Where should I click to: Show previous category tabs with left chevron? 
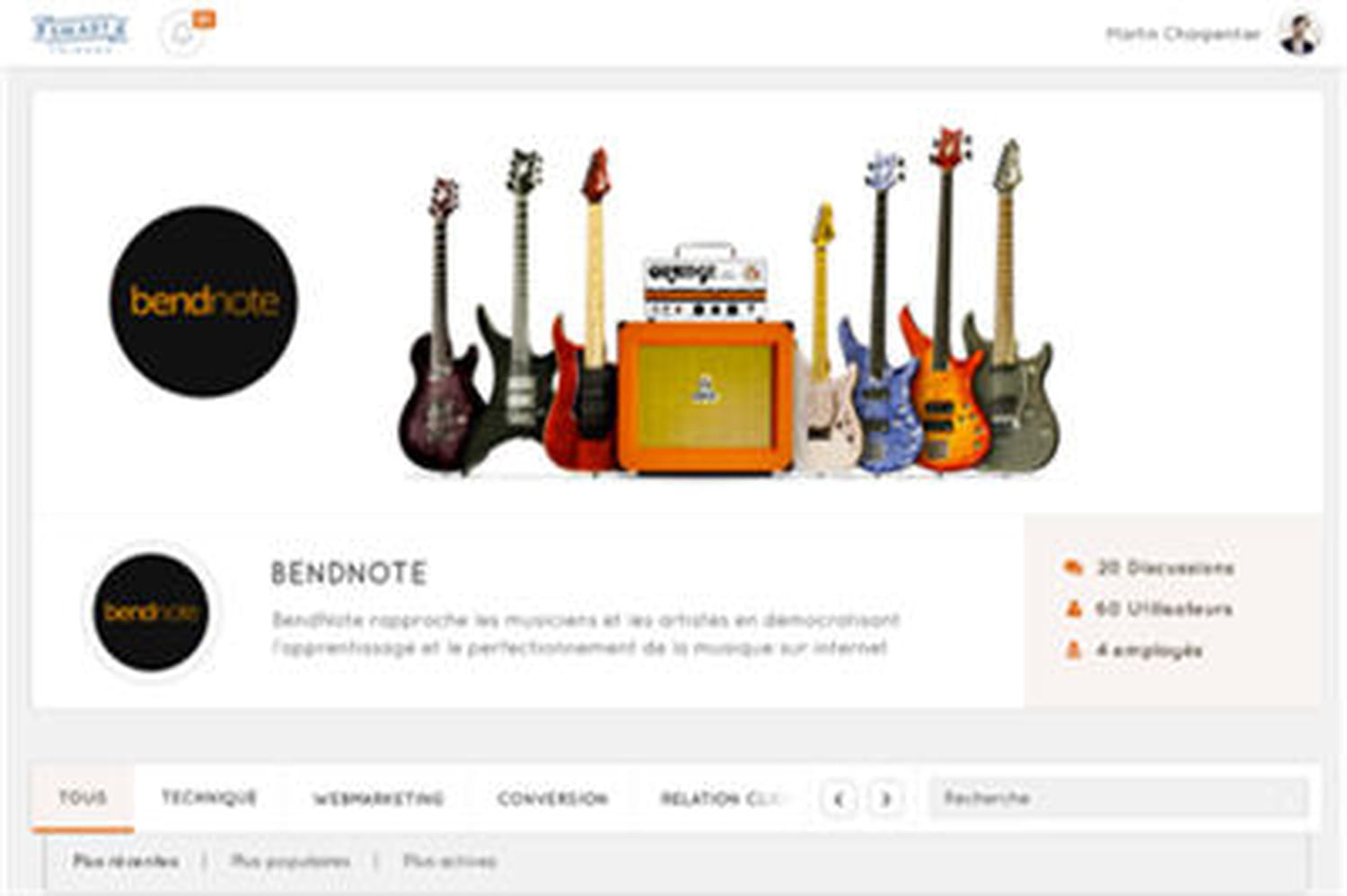pos(839,798)
